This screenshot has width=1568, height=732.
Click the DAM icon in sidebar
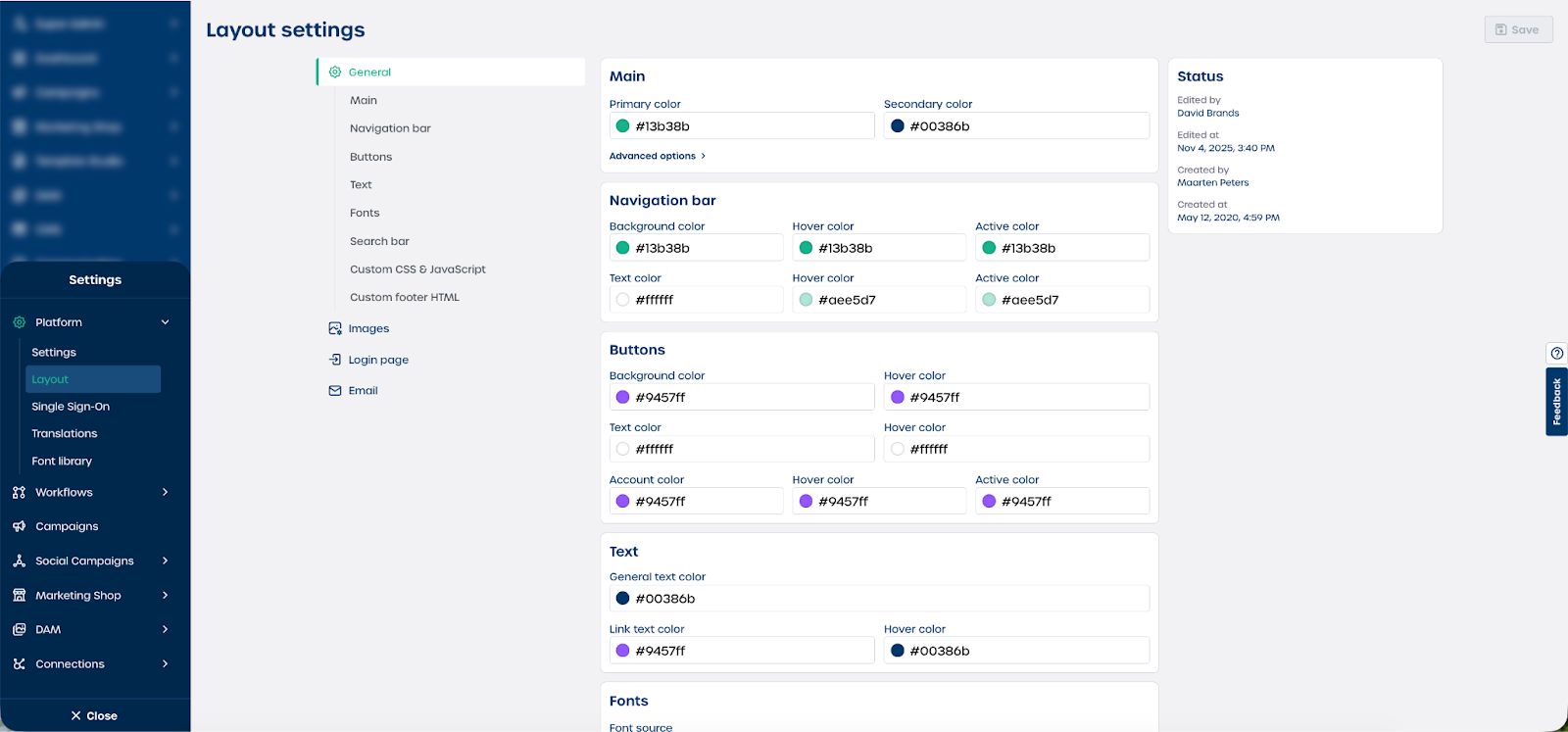click(19, 630)
